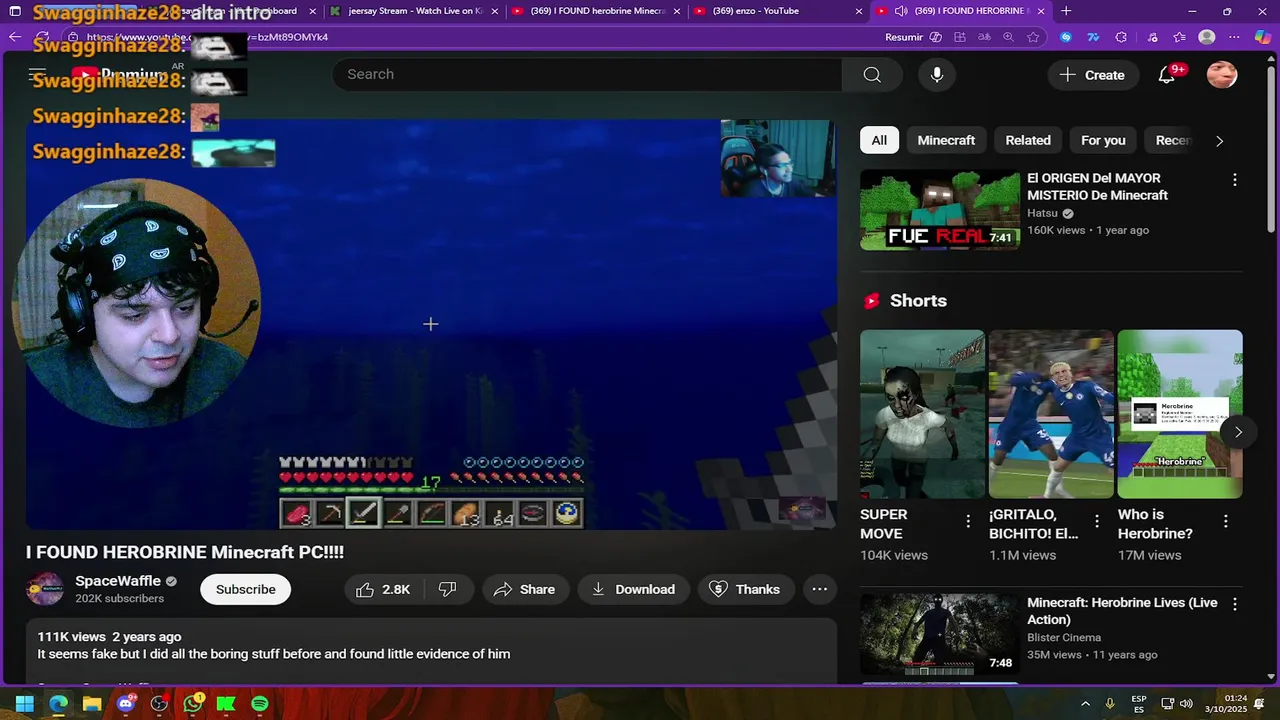This screenshot has width=1280, height=720.
Task: Open SpaceWaffle channel avatar
Action: point(45,589)
